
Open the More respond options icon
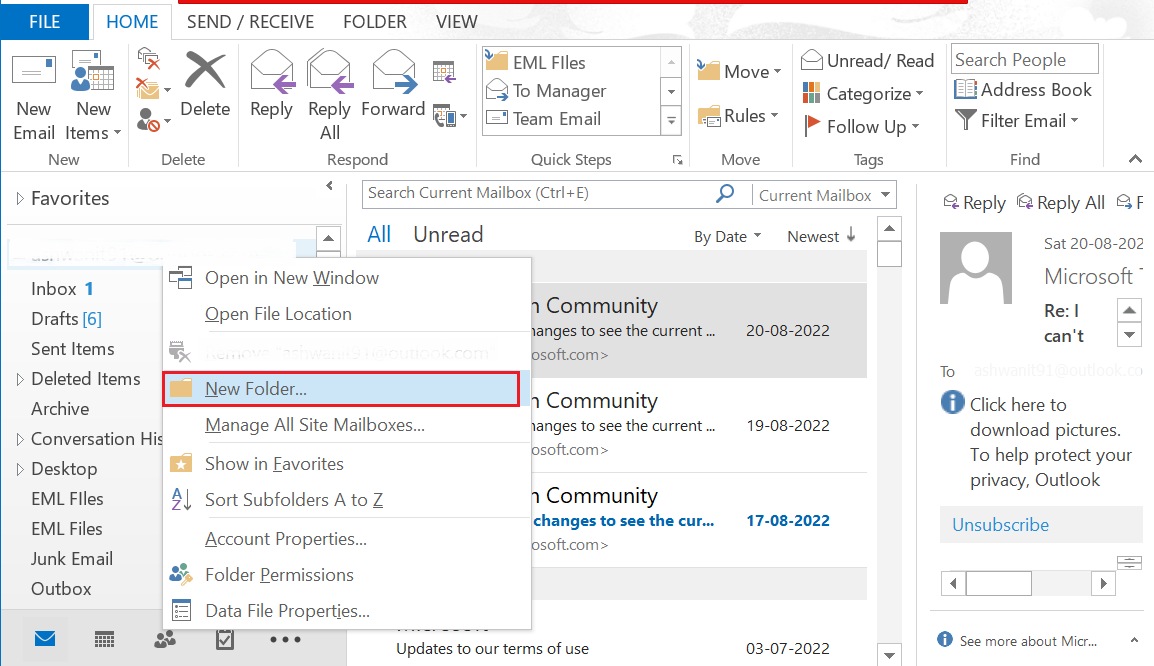point(450,116)
